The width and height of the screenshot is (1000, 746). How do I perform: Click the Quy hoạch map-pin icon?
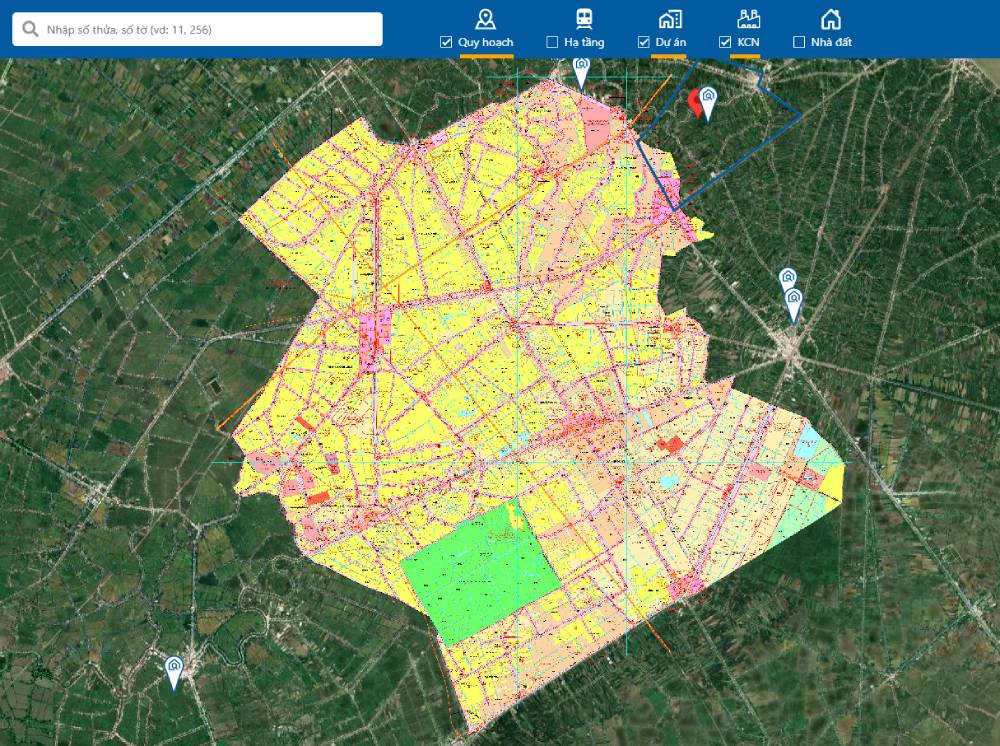[x=485, y=18]
